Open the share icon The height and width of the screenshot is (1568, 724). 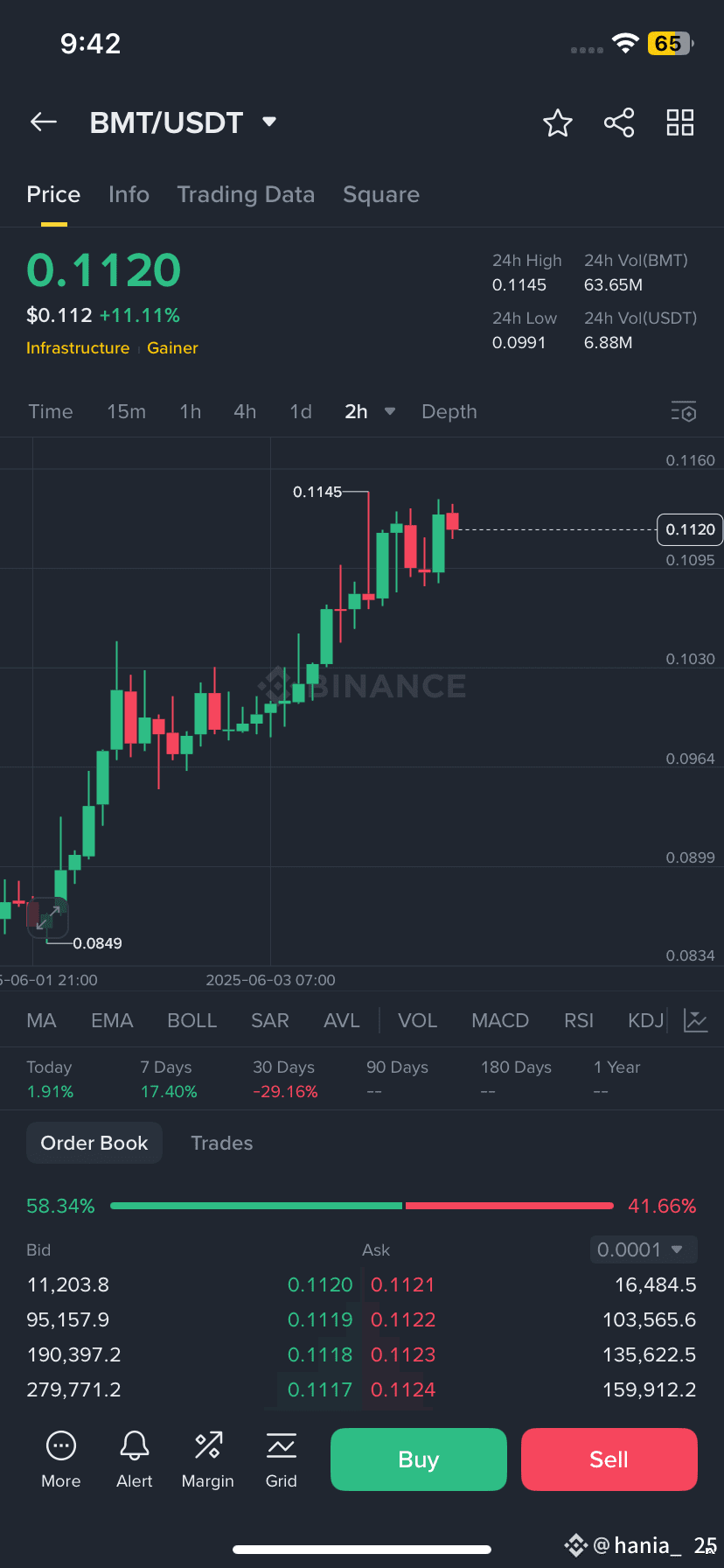click(619, 122)
